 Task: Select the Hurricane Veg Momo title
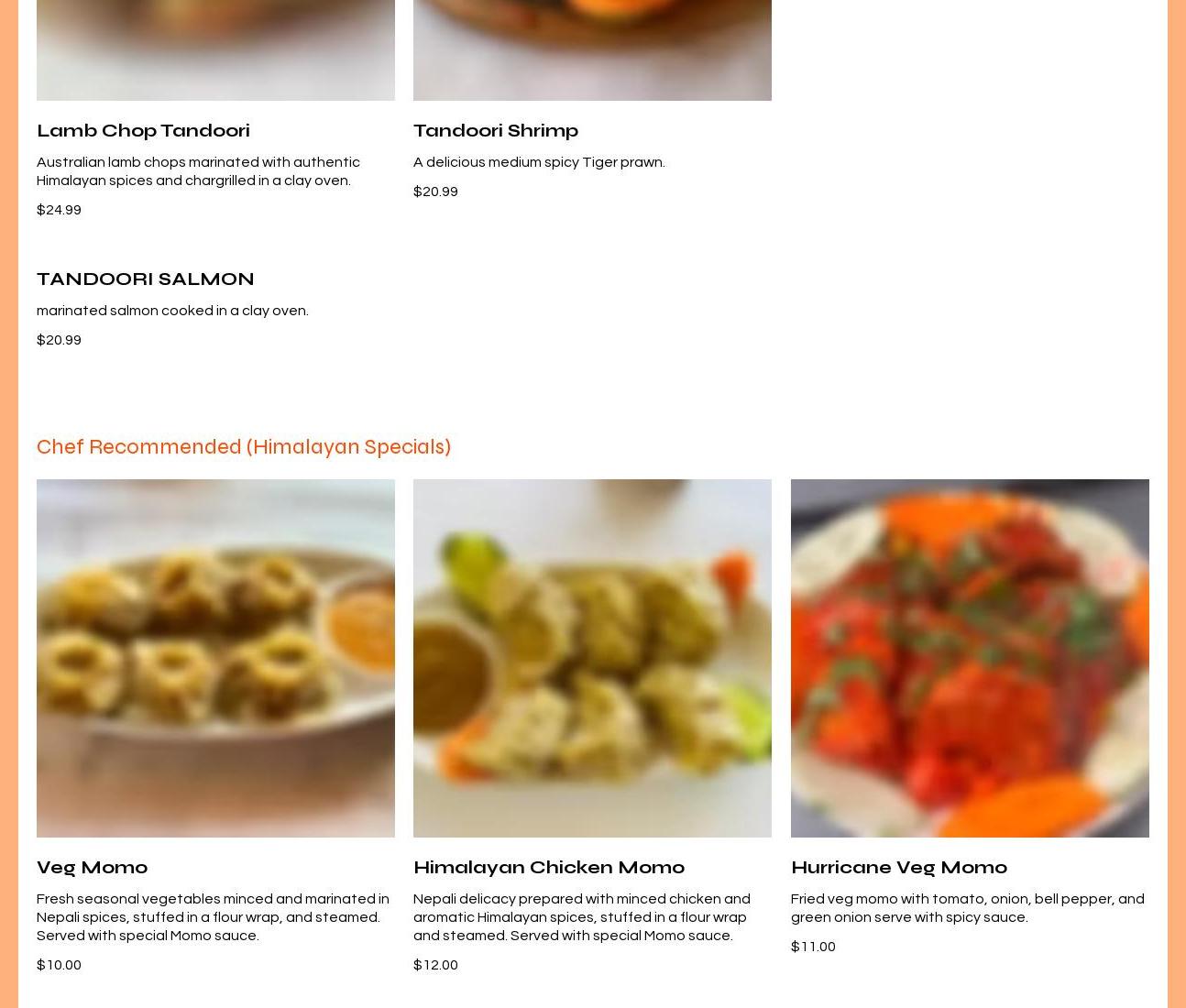point(899,867)
